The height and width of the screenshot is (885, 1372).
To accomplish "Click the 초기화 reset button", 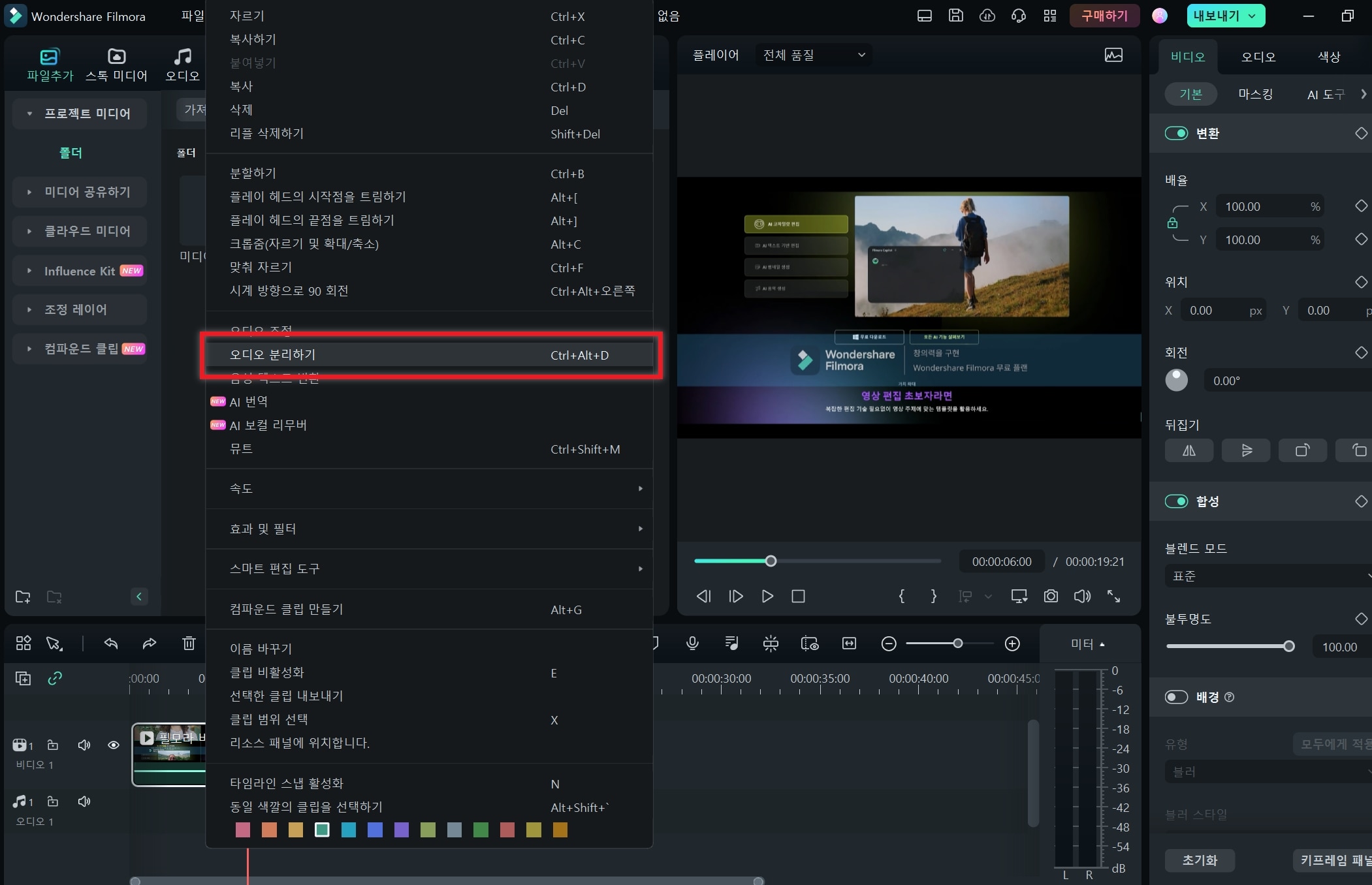I will click(x=1200, y=860).
